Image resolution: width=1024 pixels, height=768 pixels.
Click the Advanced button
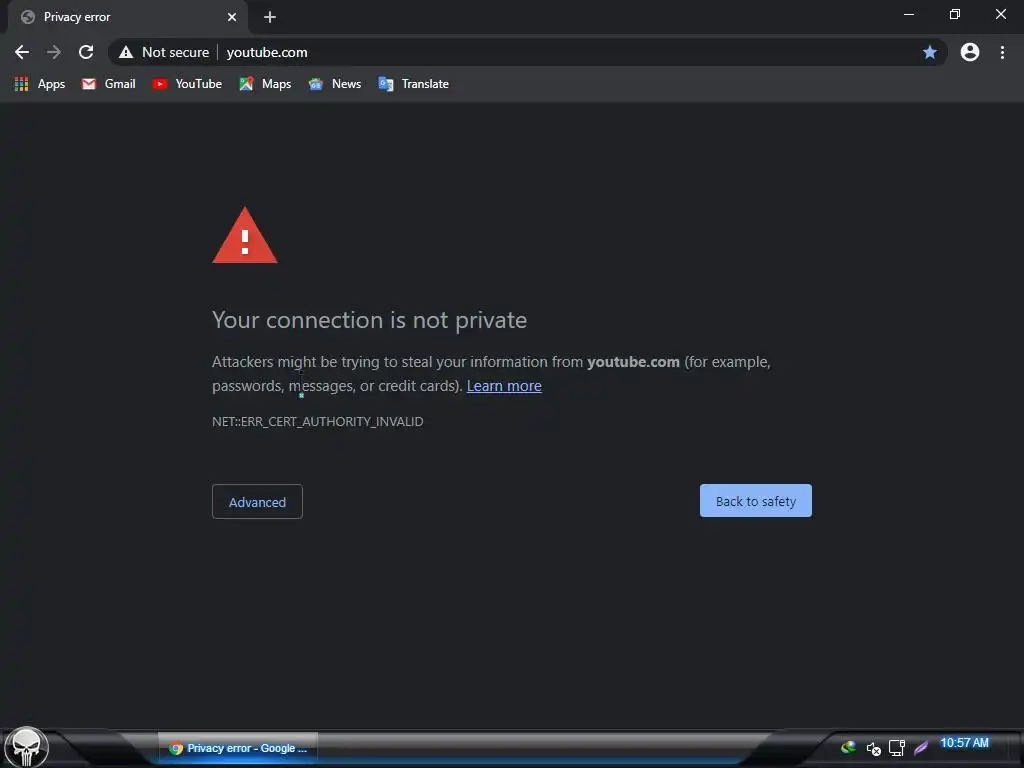pyautogui.click(x=257, y=502)
